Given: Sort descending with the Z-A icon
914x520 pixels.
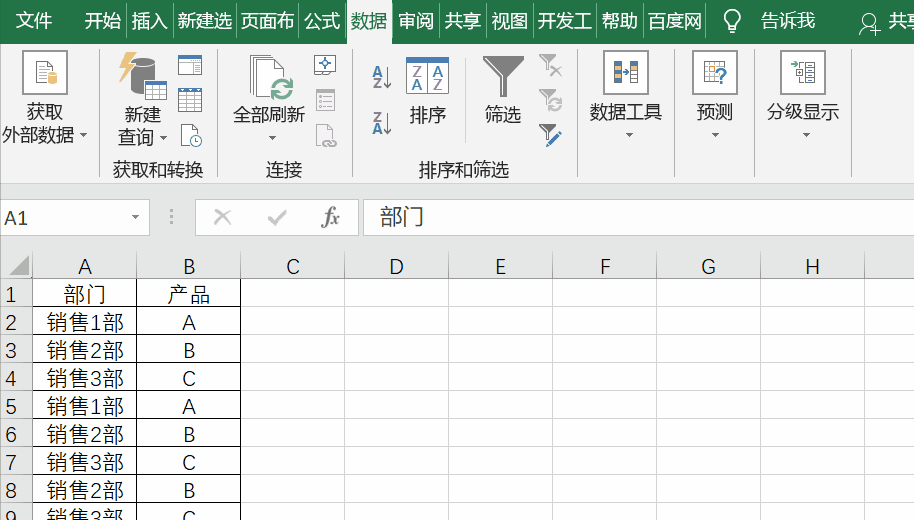Looking at the screenshot, I should pyautogui.click(x=382, y=123).
